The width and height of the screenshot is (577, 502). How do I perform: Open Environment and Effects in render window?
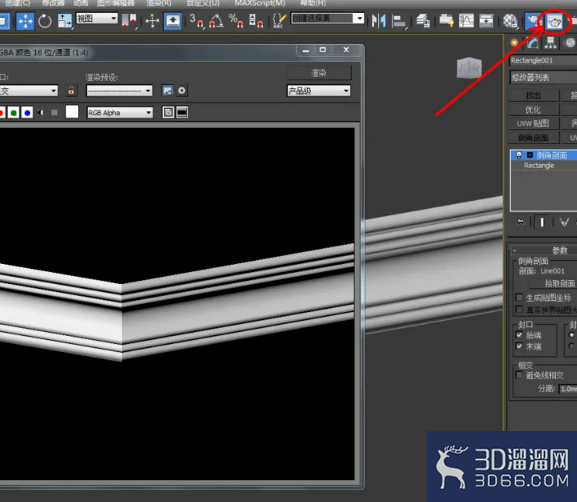pos(182,91)
